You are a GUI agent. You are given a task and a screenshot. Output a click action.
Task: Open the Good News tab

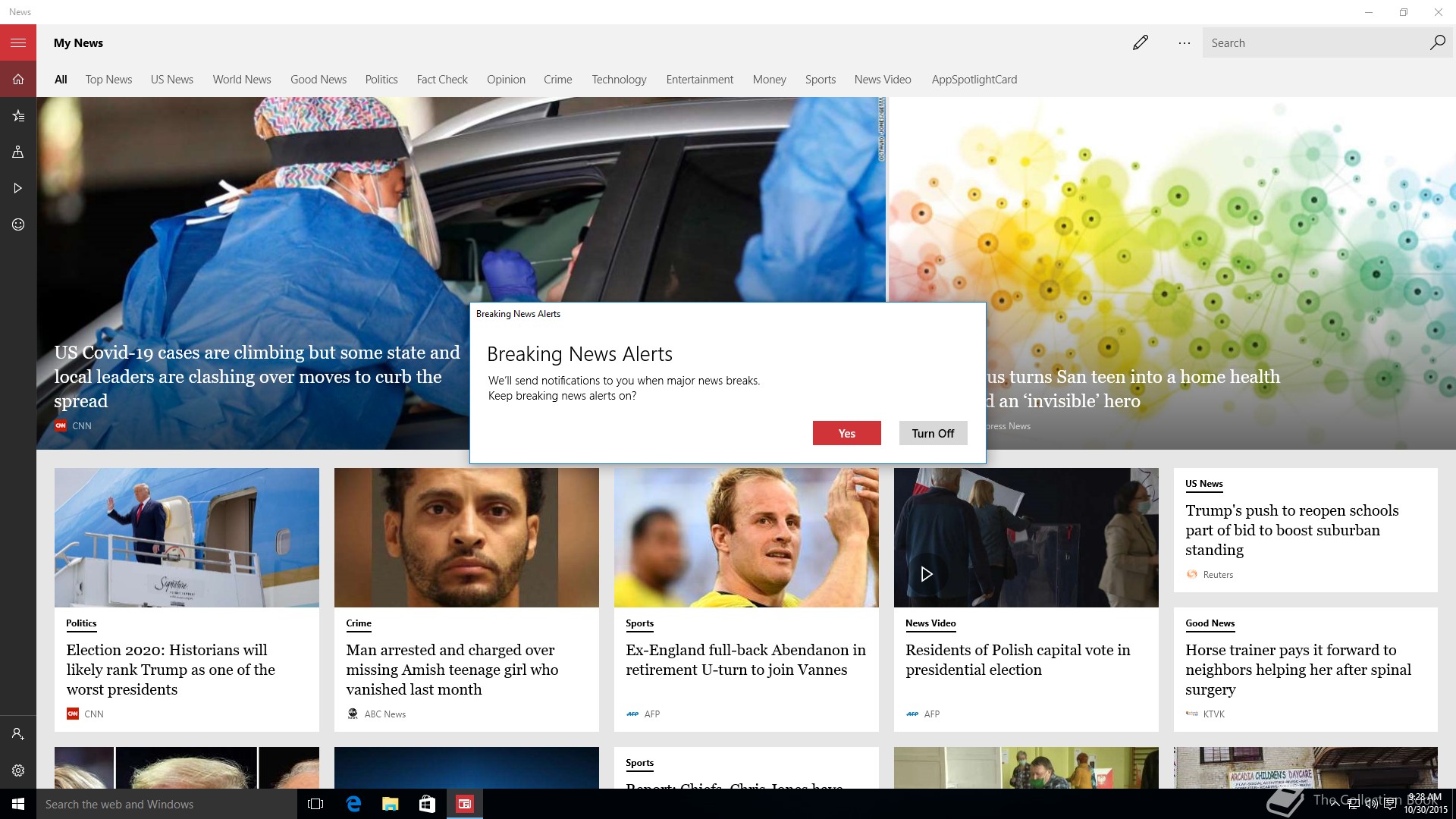[318, 80]
